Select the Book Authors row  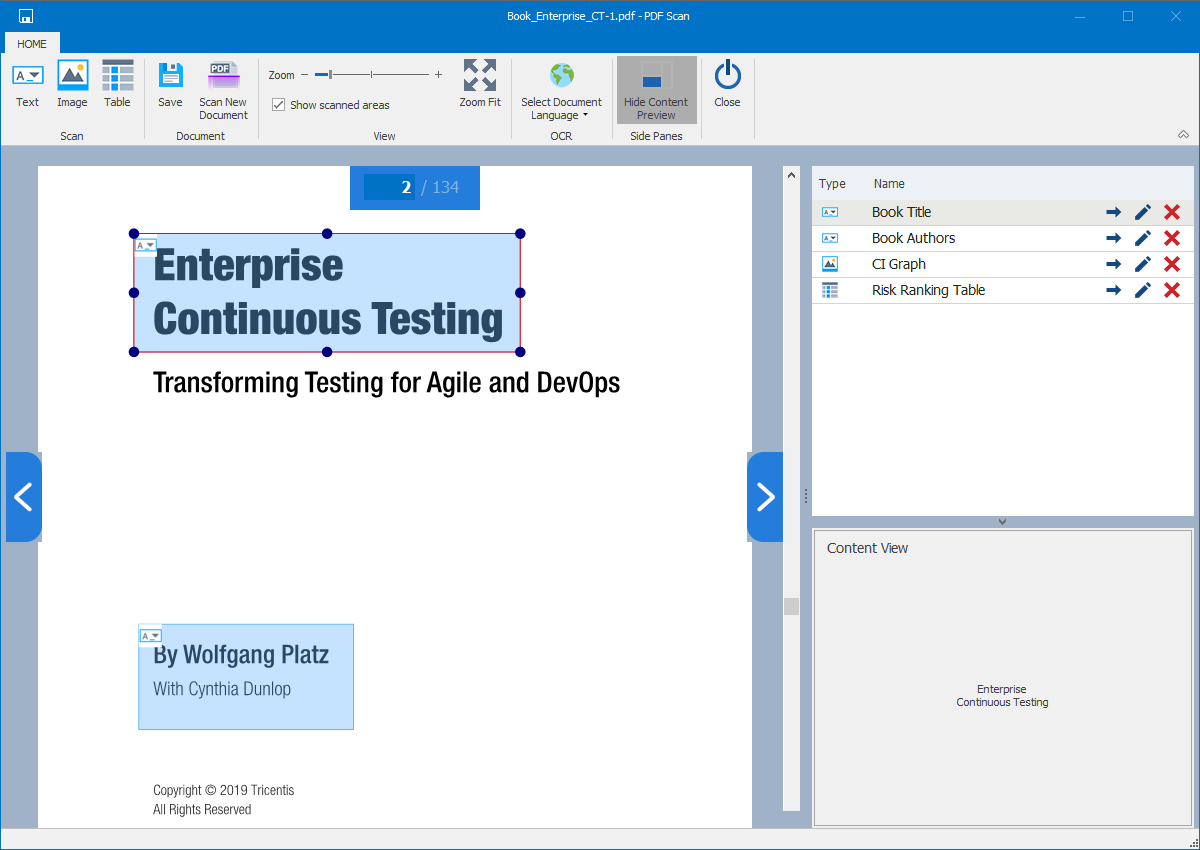tap(1002, 238)
